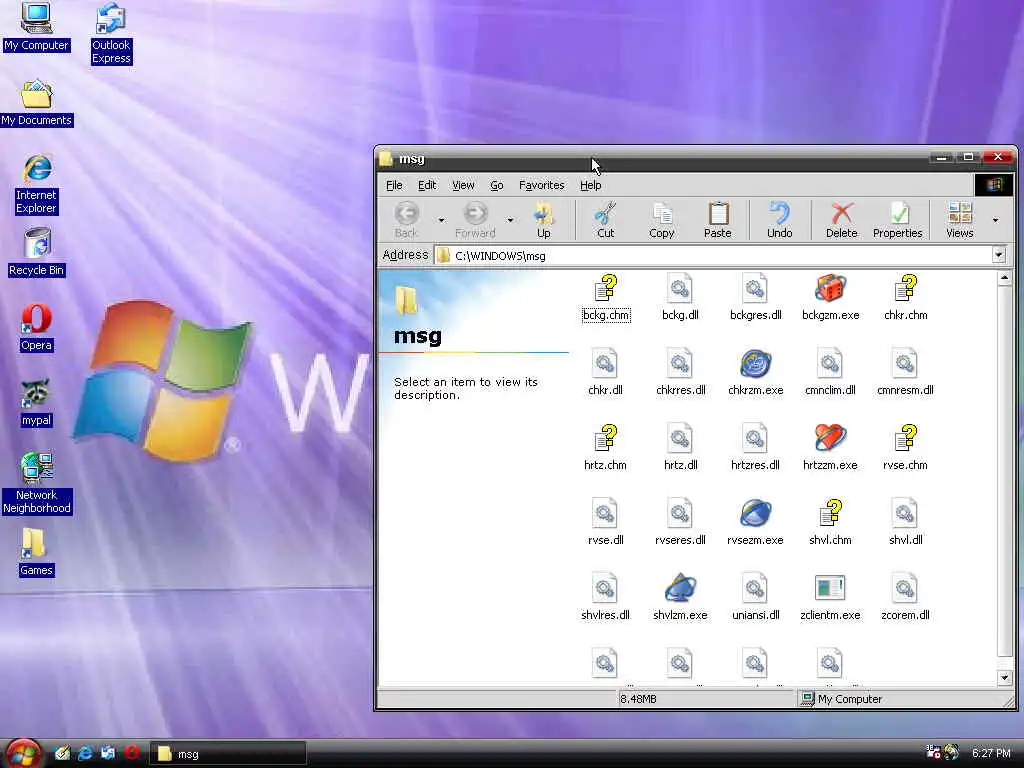Select the hrtzzm.exe hearts icon
Viewport: 1024px width, 768px height.
(830, 448)
